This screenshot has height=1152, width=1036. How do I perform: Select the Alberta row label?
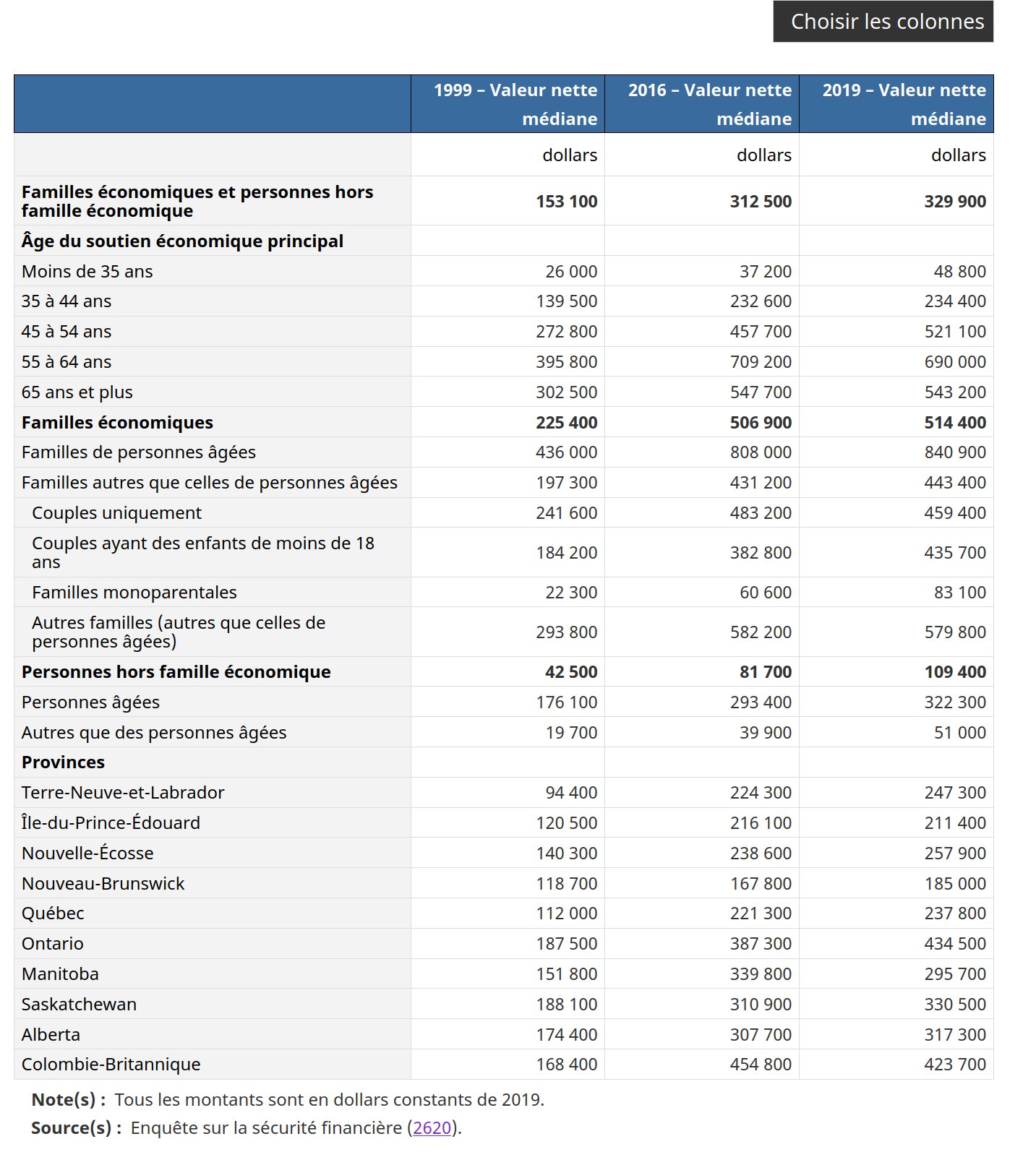pos(51,1034)
